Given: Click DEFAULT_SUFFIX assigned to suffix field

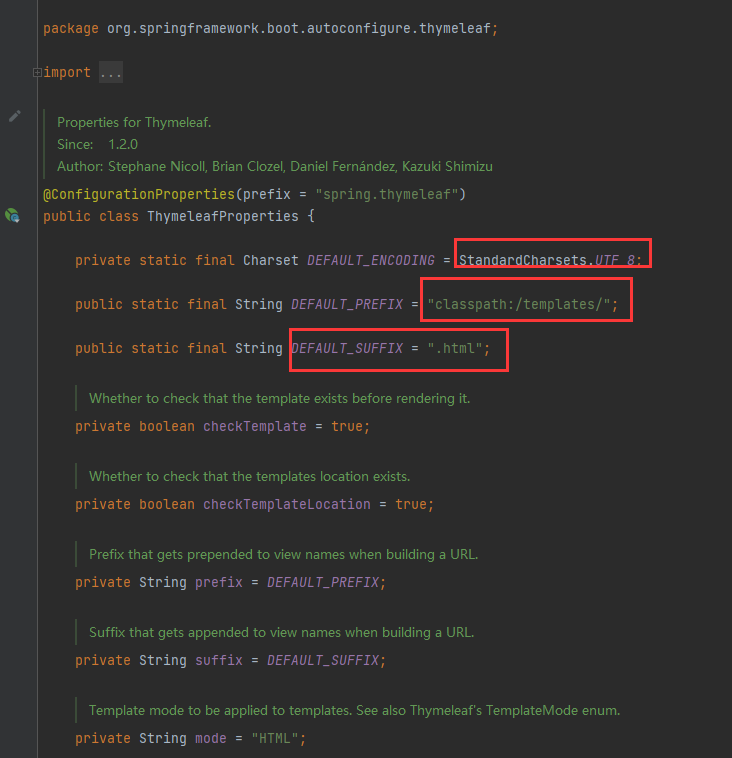Looking at the screenshot, I should coord(323,660).
